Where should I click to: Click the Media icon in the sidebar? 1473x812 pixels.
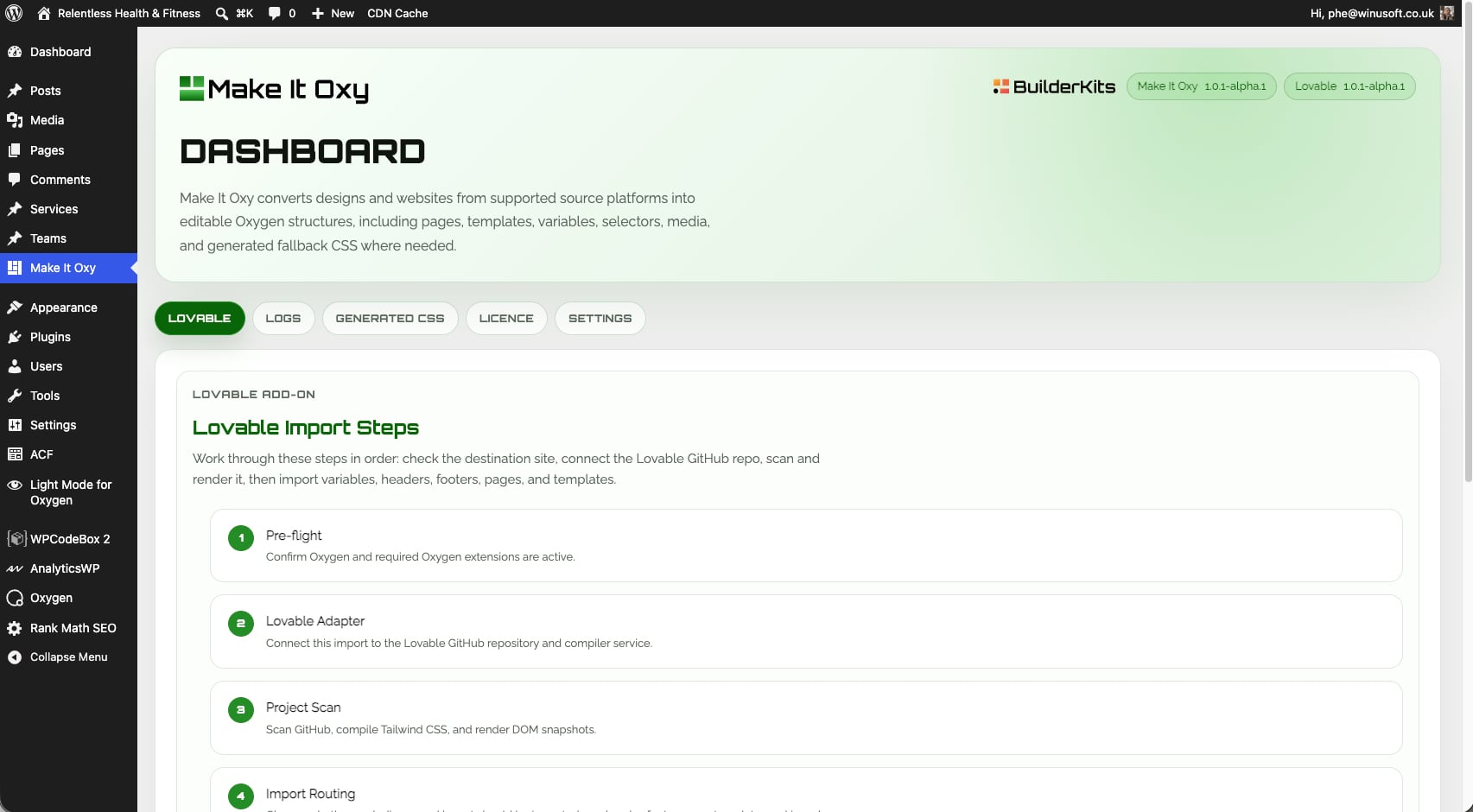[15, 120]
